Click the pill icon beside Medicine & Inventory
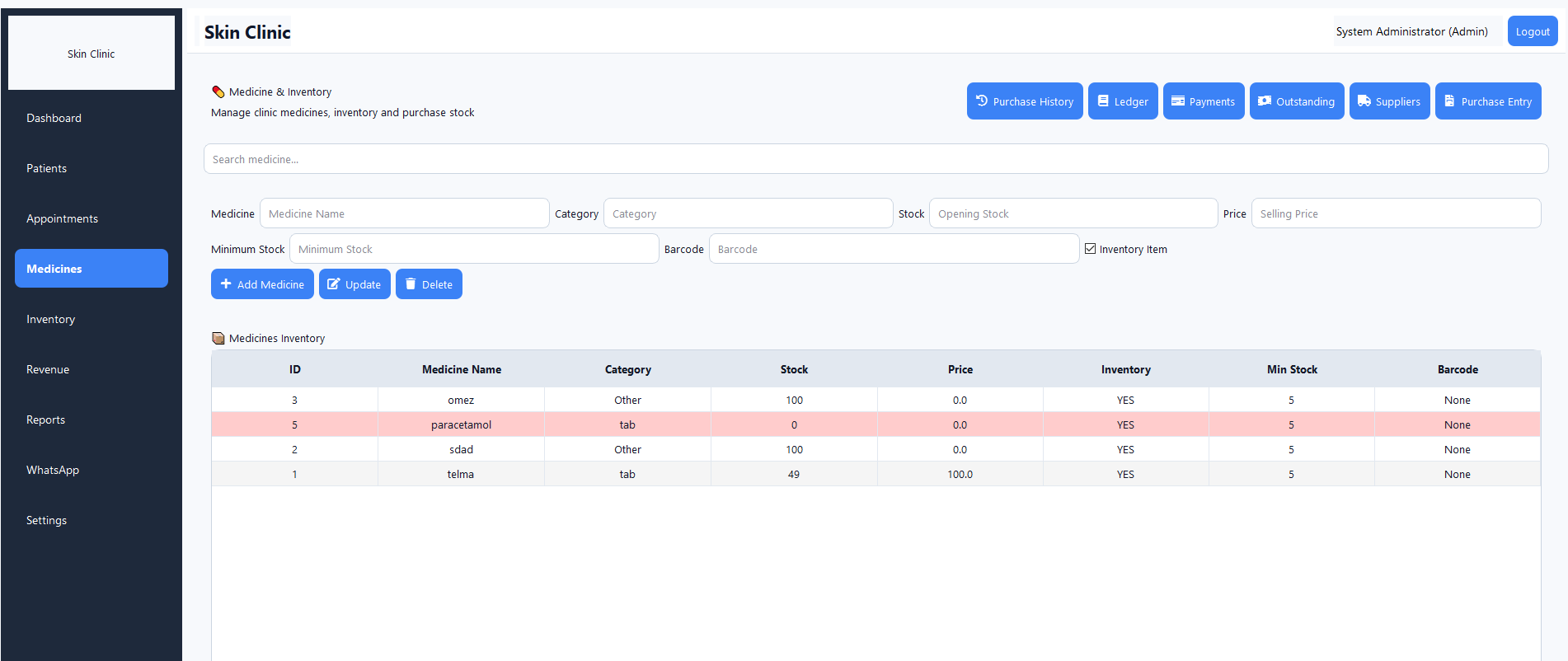The width and height of the screenshot is (1568, 661). [218, 91]
